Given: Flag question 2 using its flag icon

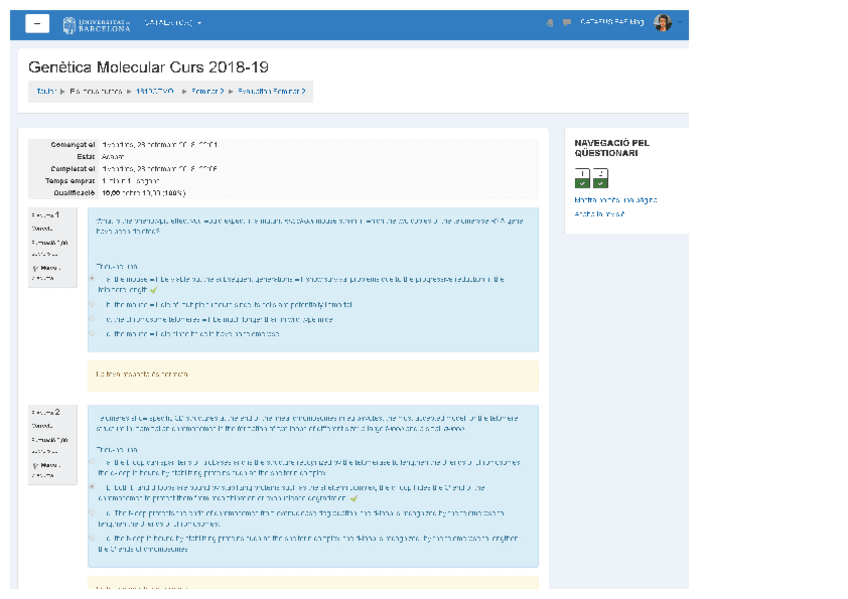Looking at the screenshot, I should [x=36, y=465].
